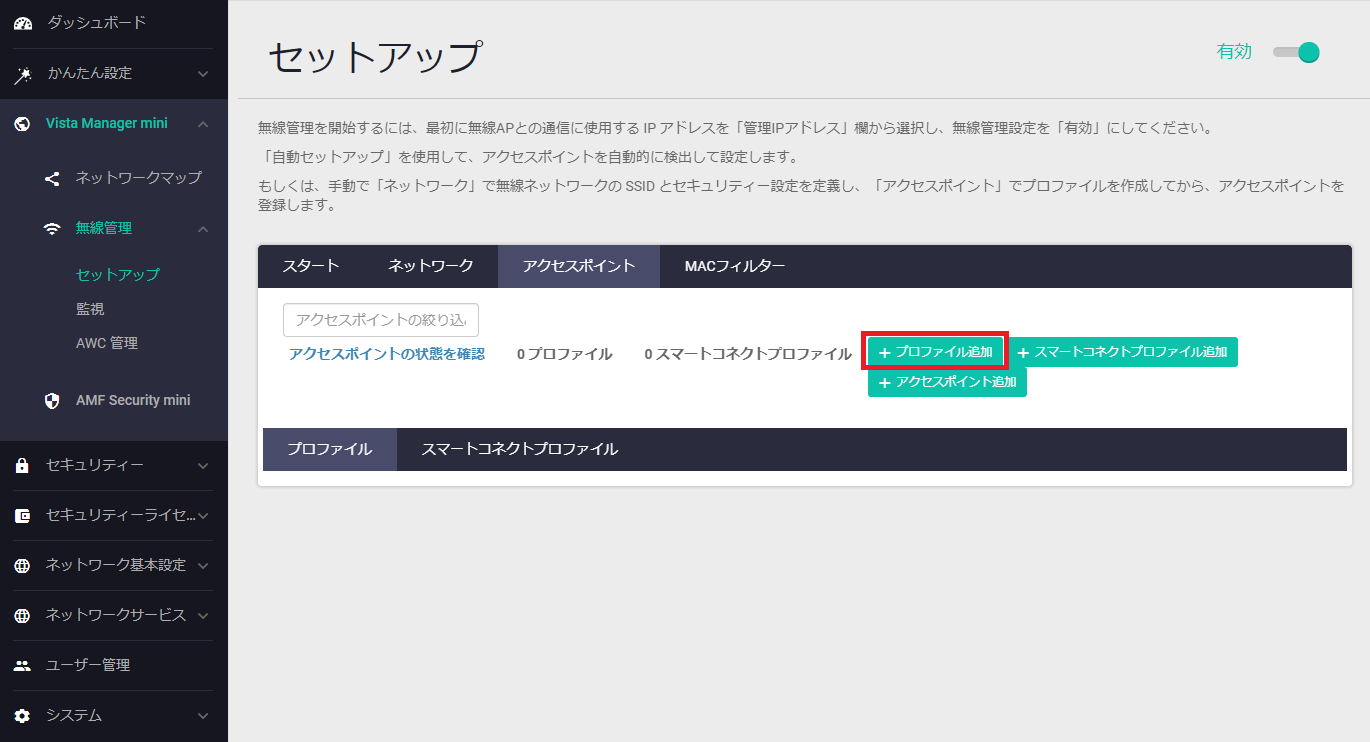Click the security padlock icon
1370x742 pixels.
click(23, 466)
